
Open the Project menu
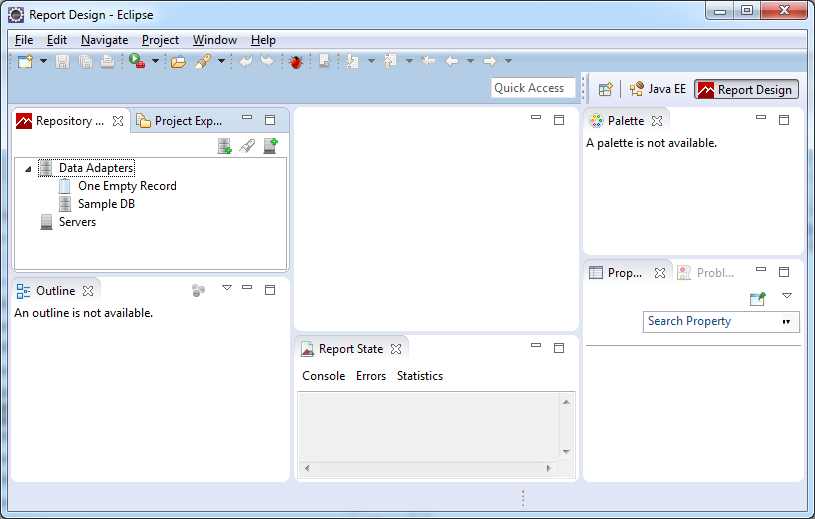(160, 40)
